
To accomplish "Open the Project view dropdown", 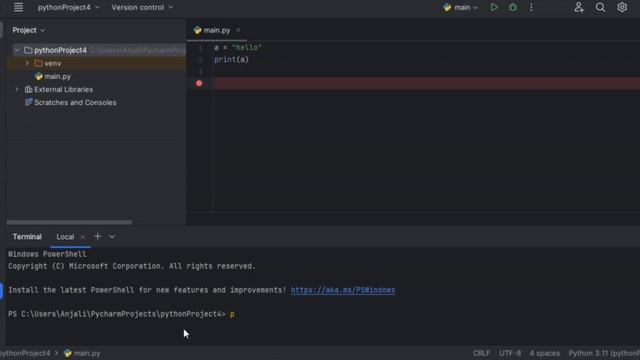I will pyautogui.click(x=29, y=30).
